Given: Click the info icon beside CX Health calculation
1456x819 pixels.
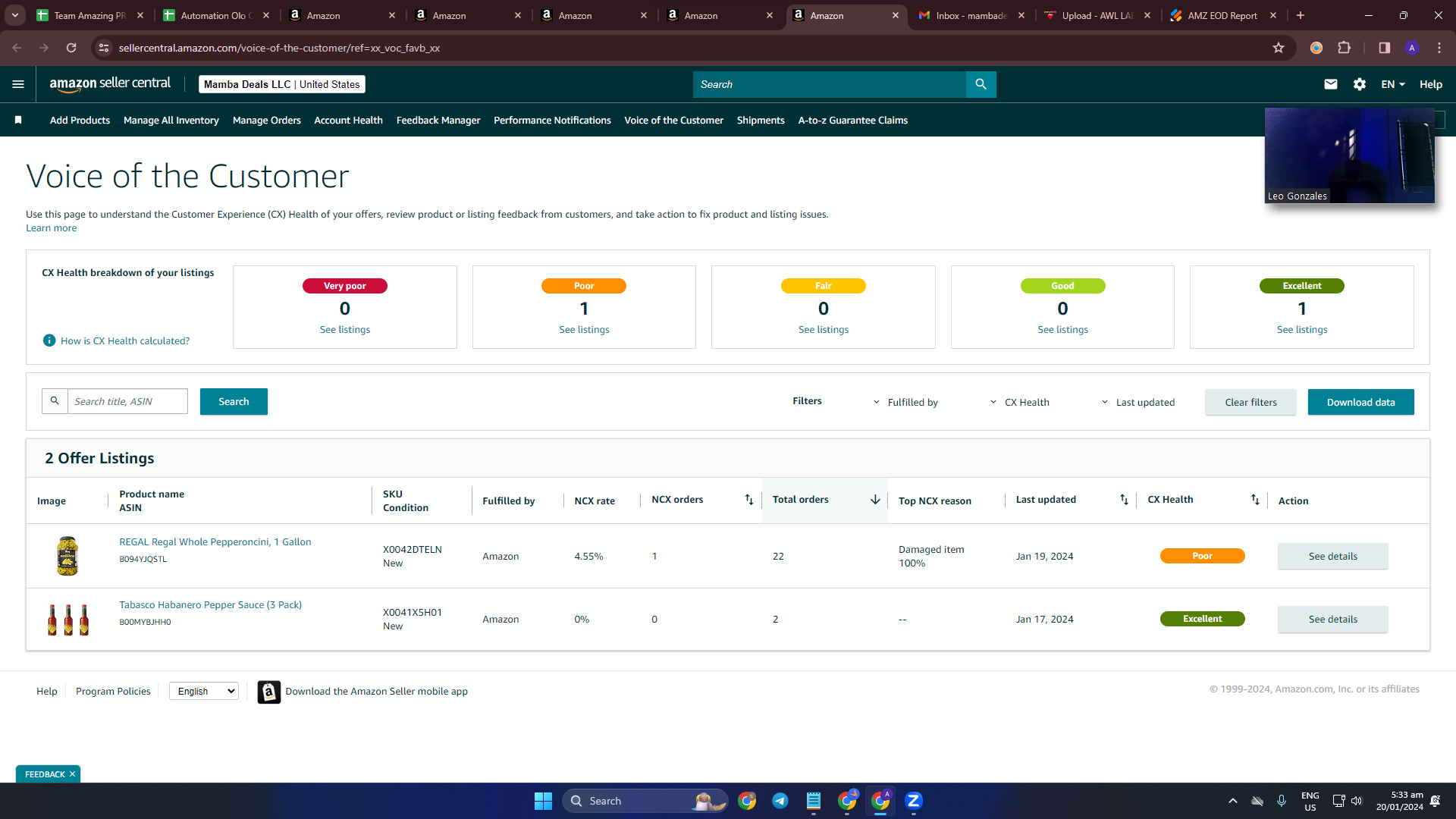Looking at the screenshot, I should pos(49,340).
